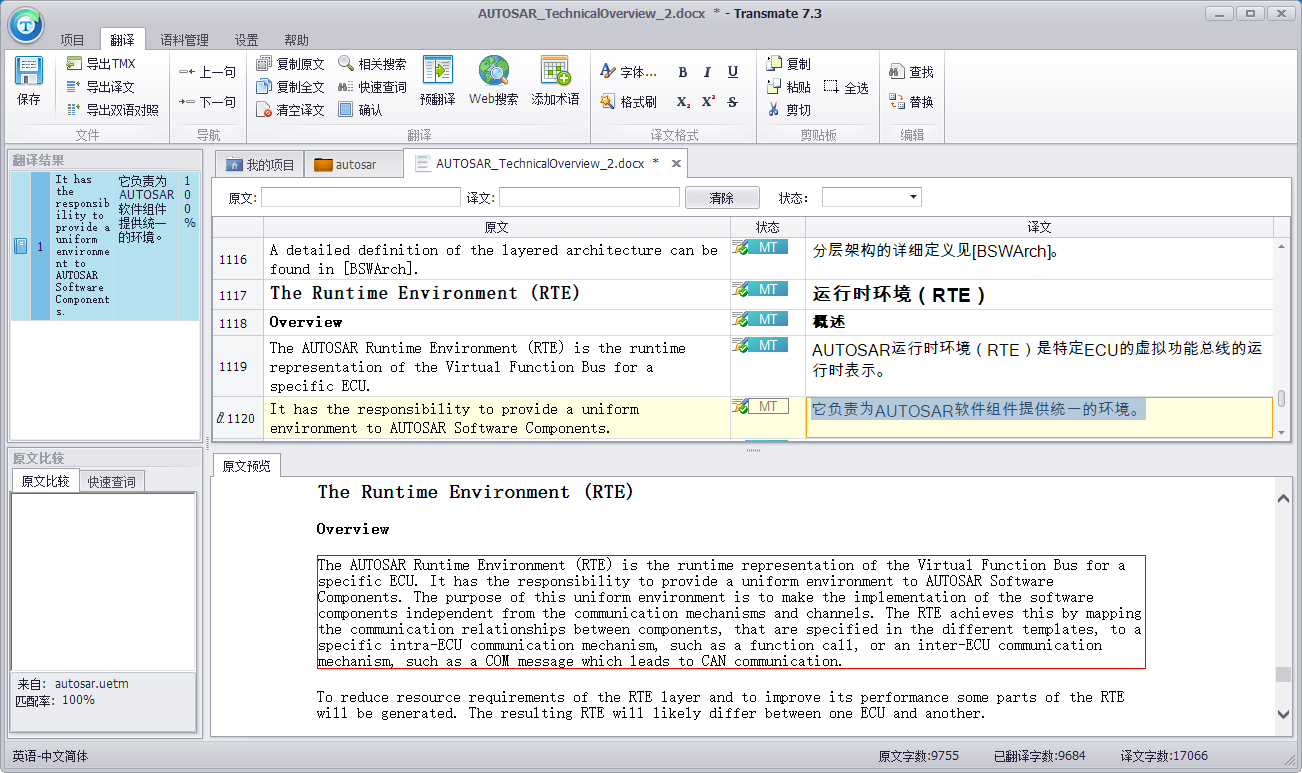Click the 清除 clear button
1302x773 pixels.
(x=722, y=198)
